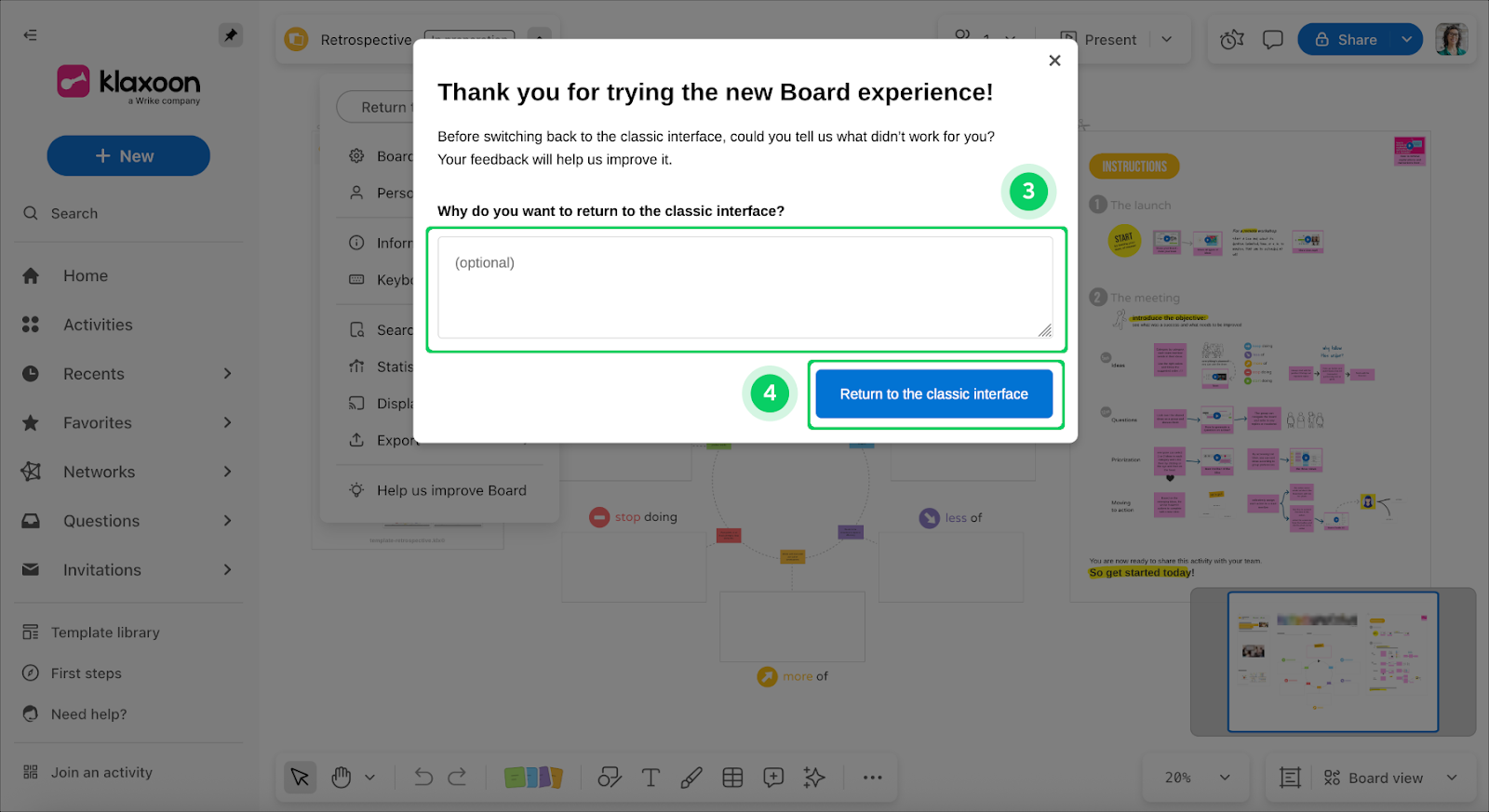1489x812 pixels.
Task: Select Help us improve Board
Action: pyautogui.click(x=450, y=490)
